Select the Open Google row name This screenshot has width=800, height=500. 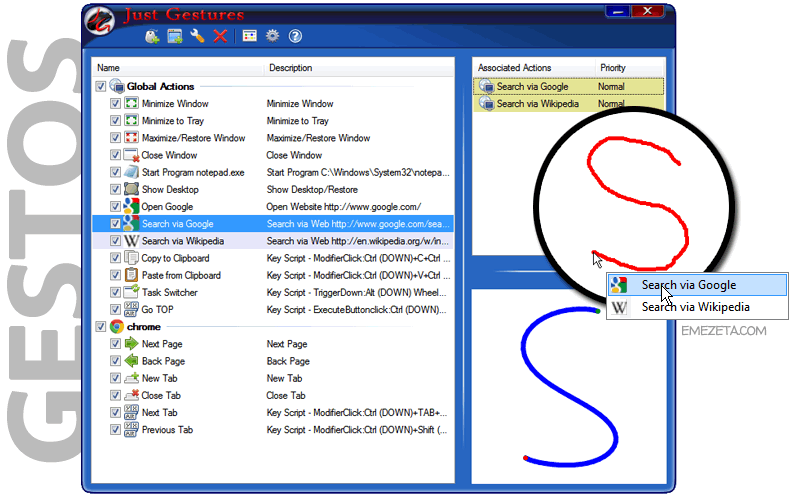click(x=167, y=207)
